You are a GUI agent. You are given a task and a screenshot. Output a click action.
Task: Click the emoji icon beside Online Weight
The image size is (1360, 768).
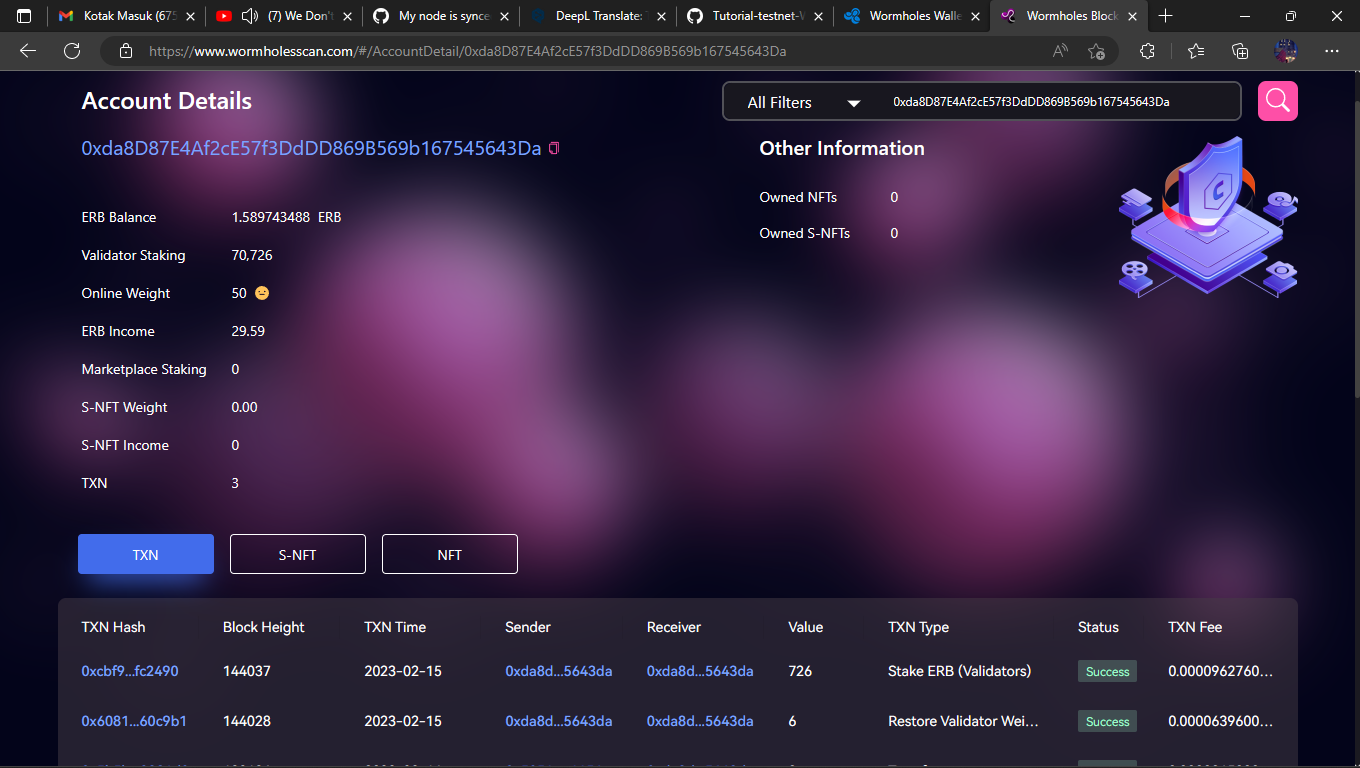click(x=260, y=293)
